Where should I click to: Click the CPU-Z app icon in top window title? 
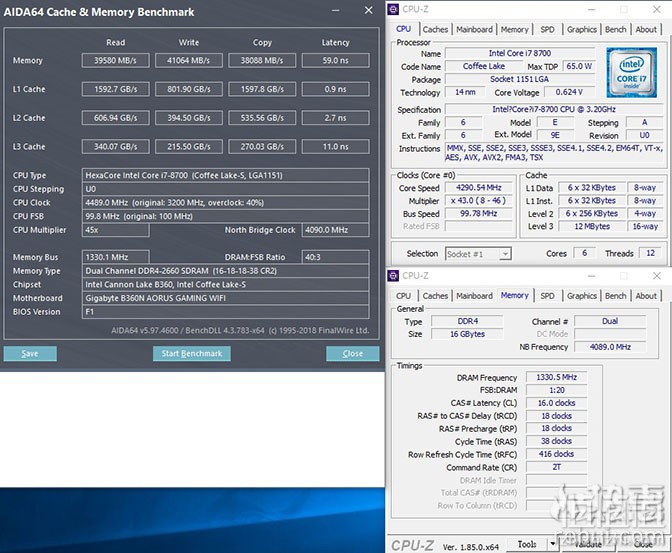click(x=393, y=9)
